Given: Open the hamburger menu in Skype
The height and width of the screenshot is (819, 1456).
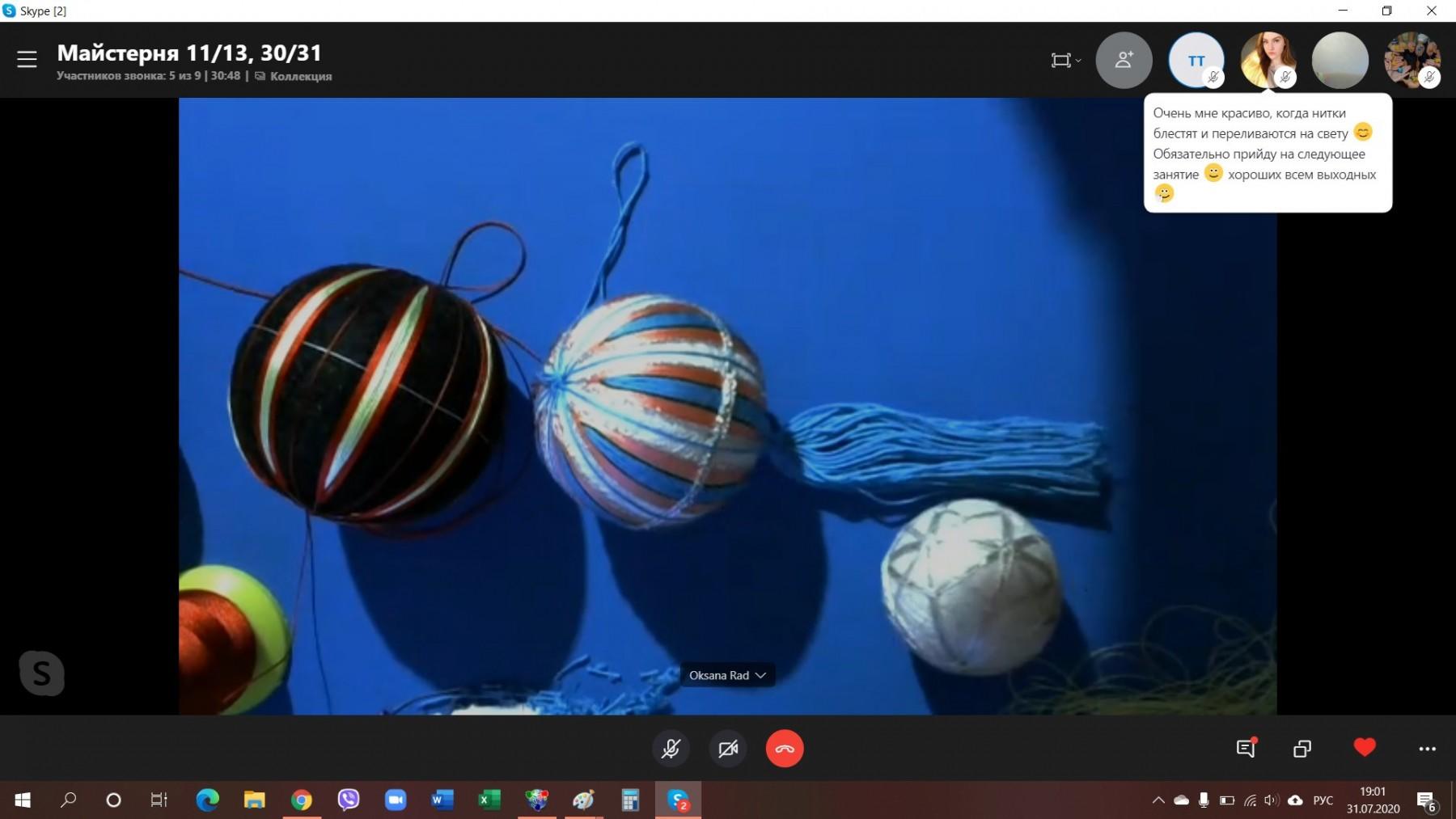Looking at the screenshot, I should click(x=27, y=60).
